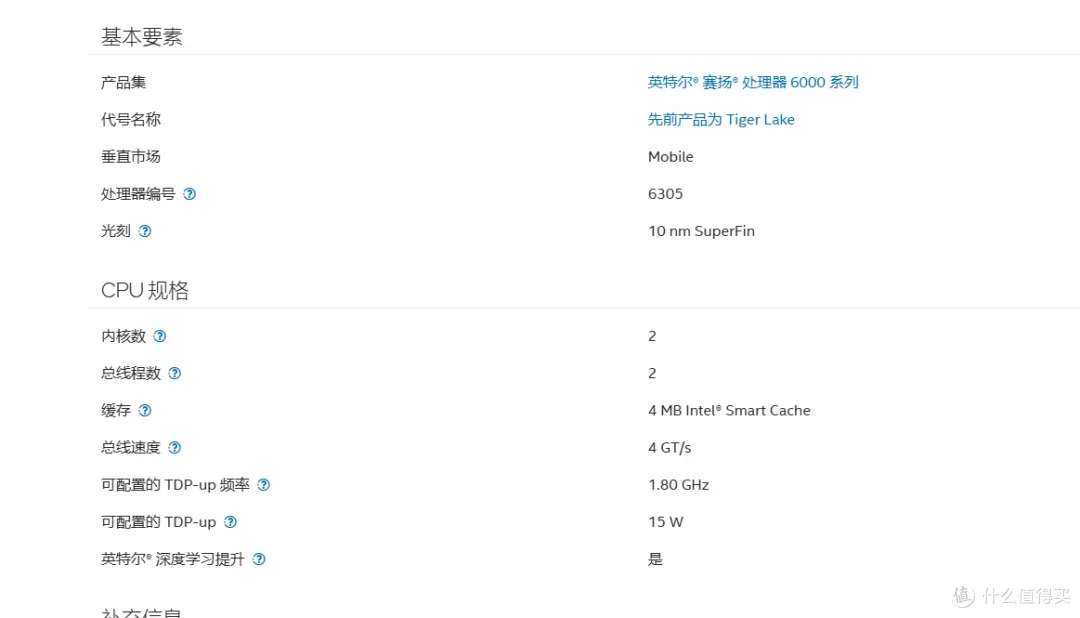Click the 1.80 GHz frequency value
1080x618 pixels.
tap(678, 484)
